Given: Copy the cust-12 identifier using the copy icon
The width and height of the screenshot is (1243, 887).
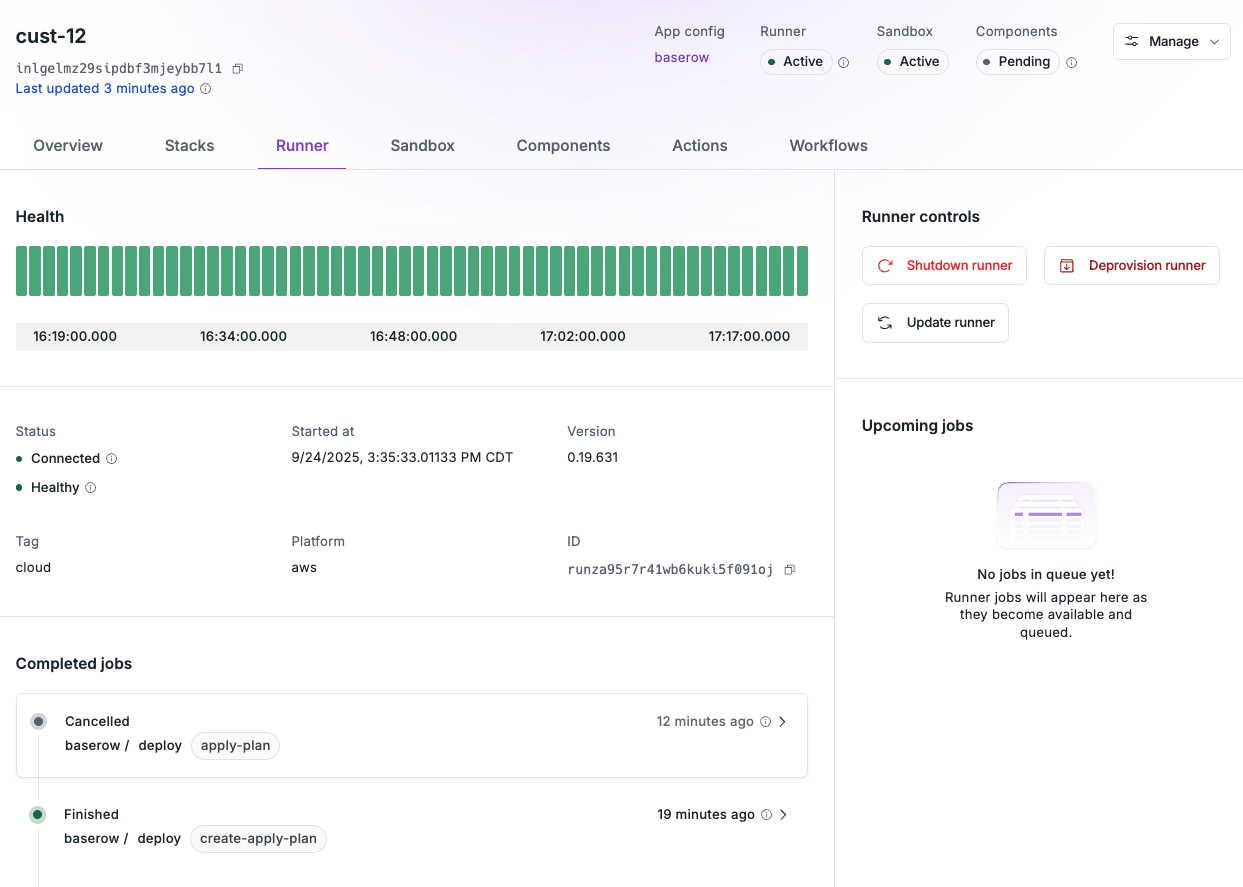Looking at the screenshot, I should tap(237, 69).
